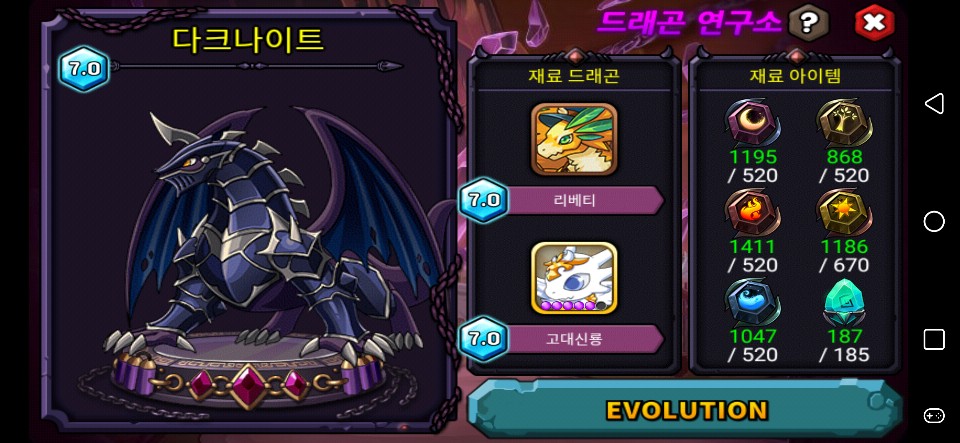Tap the 7.0 hexagon badge next to 리베티
The width and height of the screenshot is (960, 443).
tap(484, 200)
